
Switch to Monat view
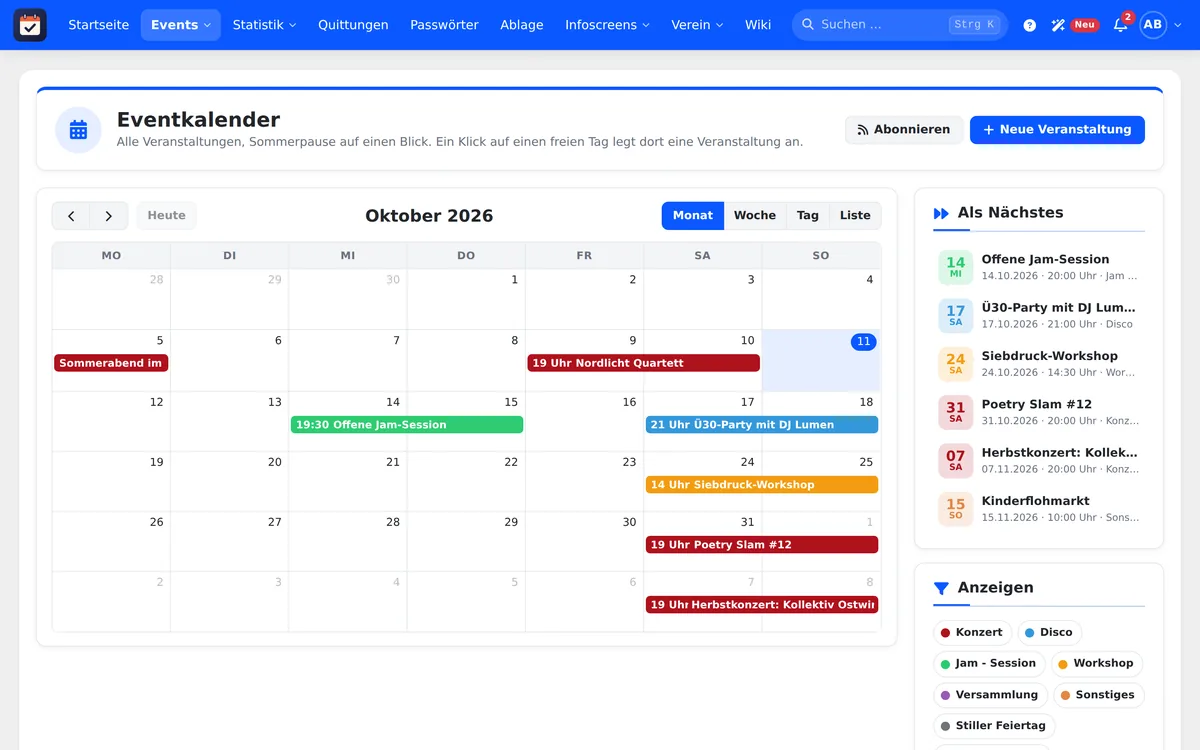(693, 216)
